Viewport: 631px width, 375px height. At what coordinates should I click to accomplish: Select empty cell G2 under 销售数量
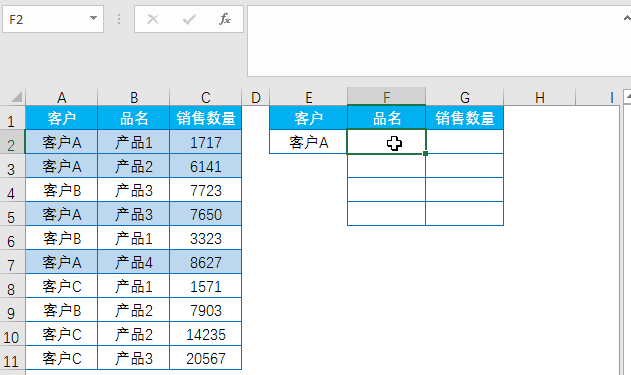(464, 142)
